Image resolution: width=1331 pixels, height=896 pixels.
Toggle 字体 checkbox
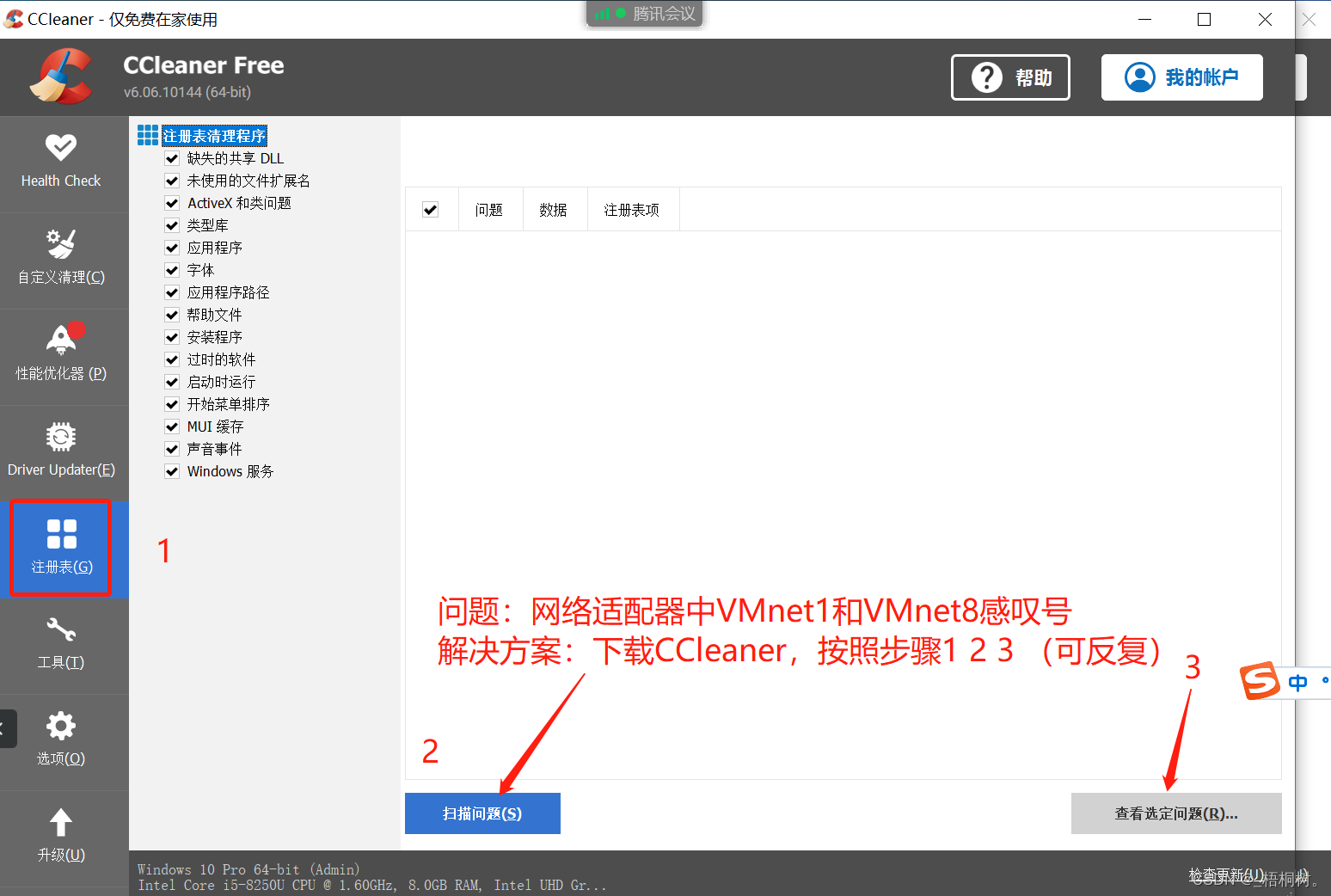[x=172, y=270]
